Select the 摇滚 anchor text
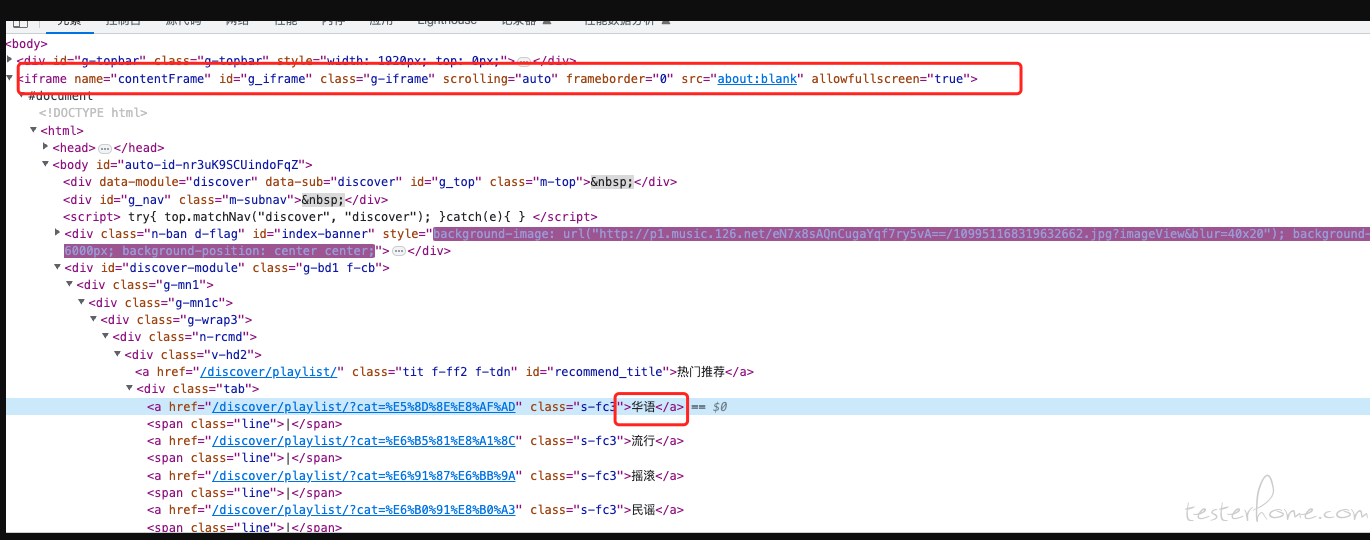 (x=644, y=475)
